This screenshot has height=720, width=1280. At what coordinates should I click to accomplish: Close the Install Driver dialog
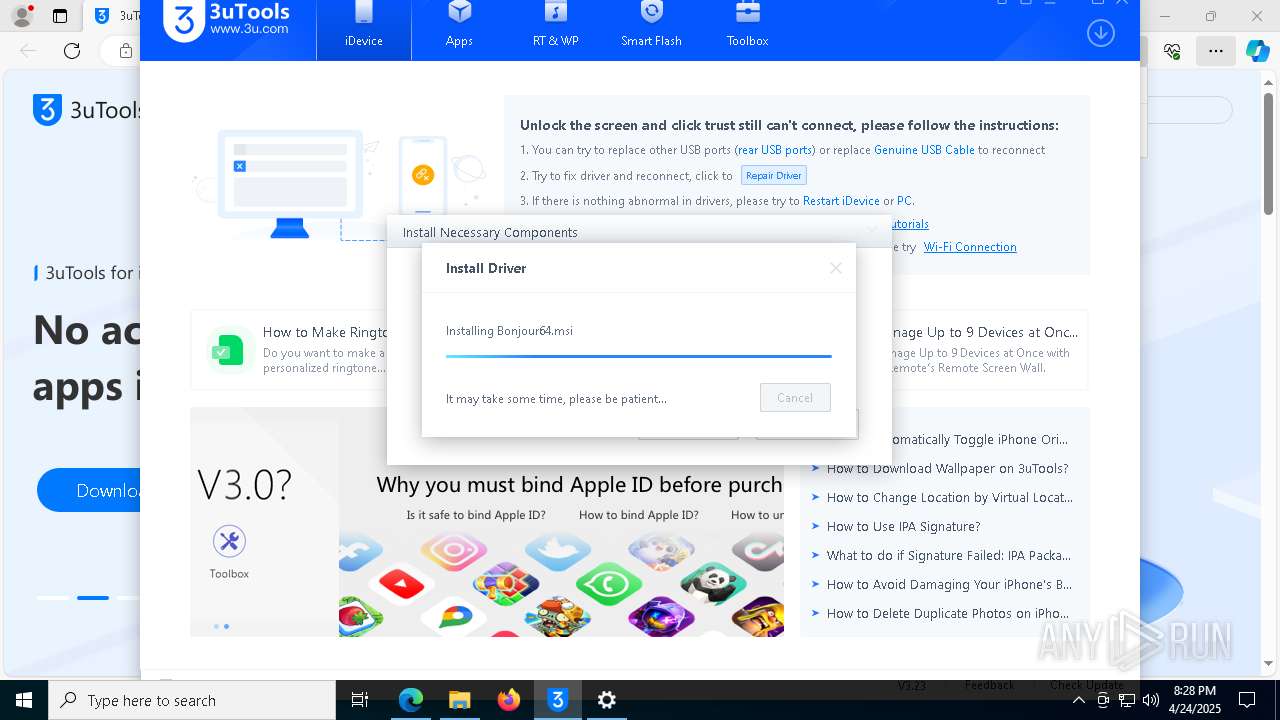tap(836, 268)
